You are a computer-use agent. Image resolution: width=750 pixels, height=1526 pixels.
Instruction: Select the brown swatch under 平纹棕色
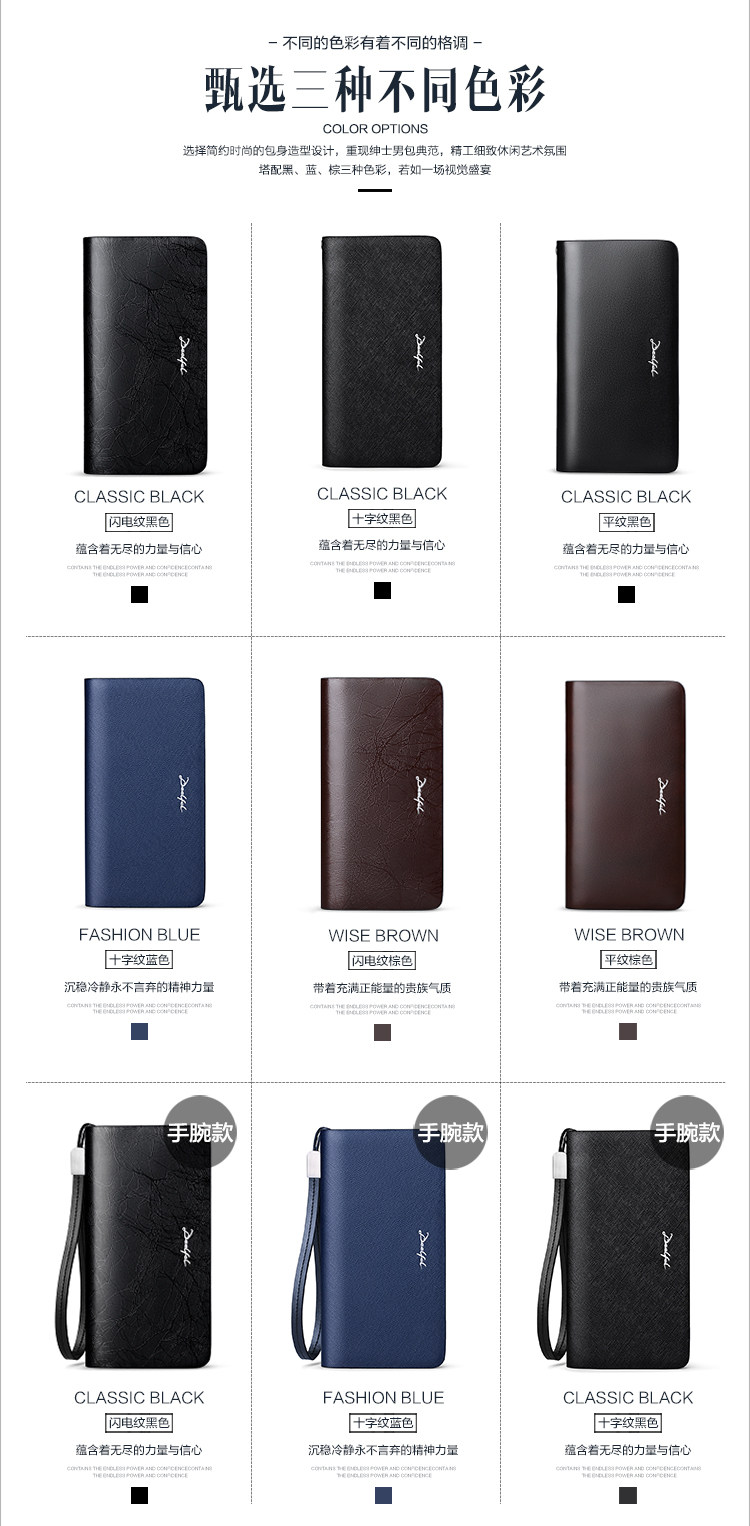tap(627, 1031)
